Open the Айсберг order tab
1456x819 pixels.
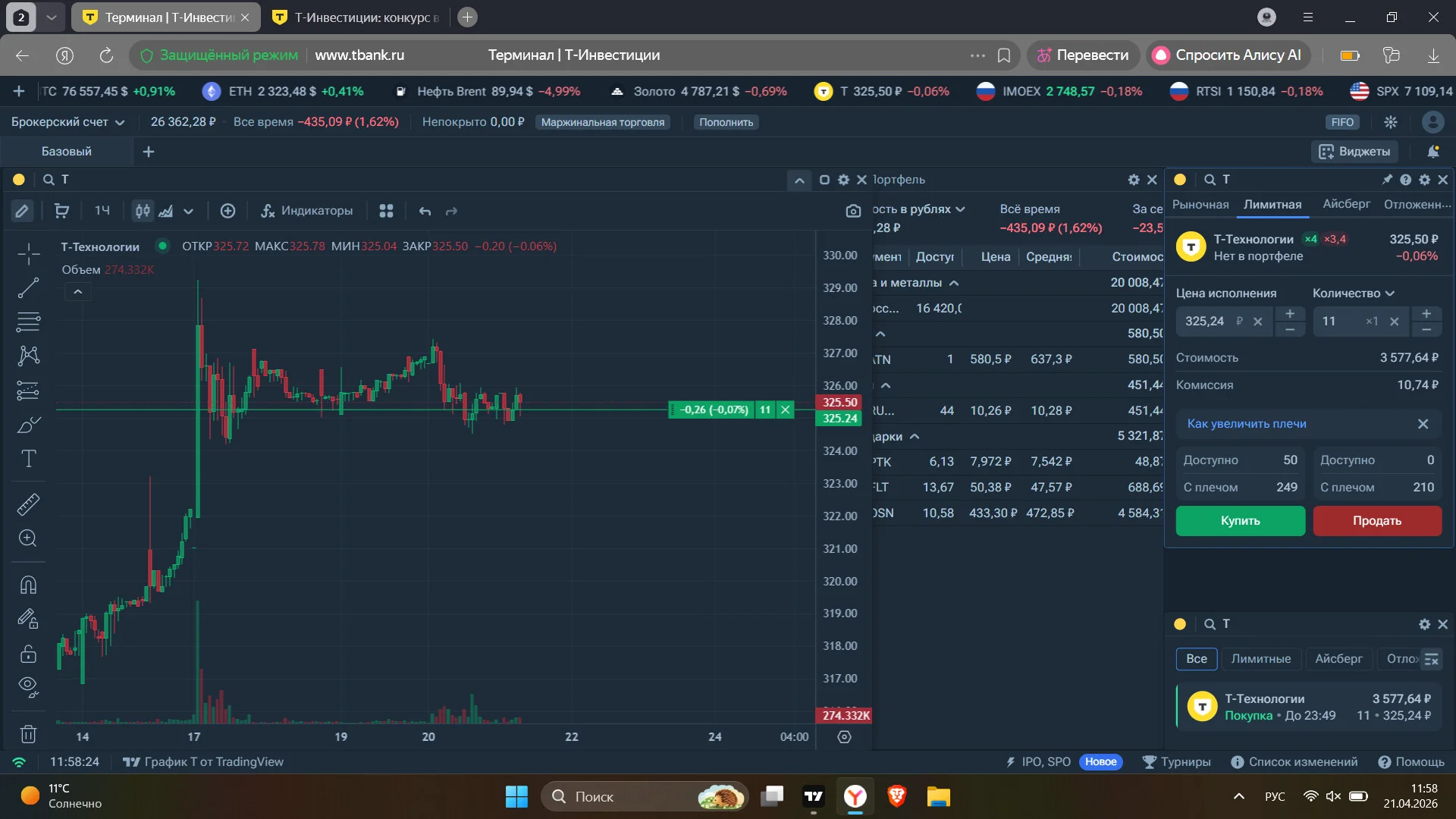(1346, 204)
